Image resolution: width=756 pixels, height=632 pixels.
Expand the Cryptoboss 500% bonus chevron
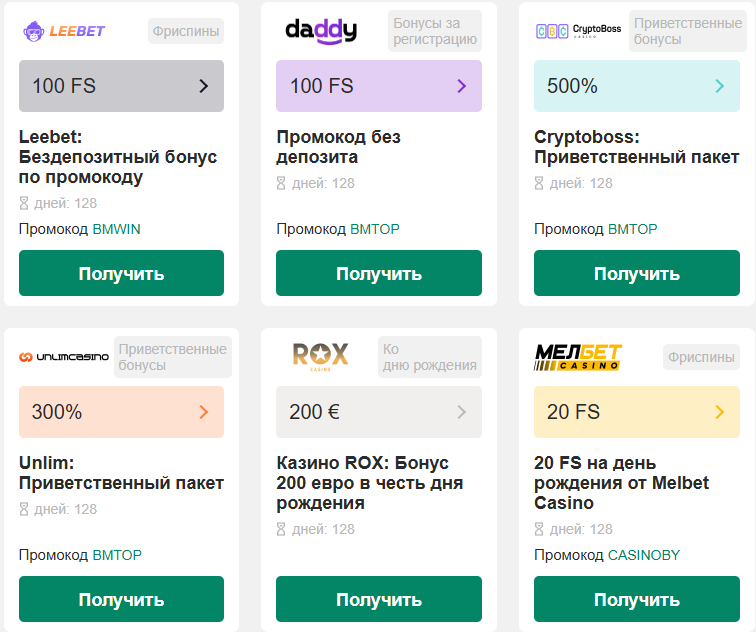(719, 86)
